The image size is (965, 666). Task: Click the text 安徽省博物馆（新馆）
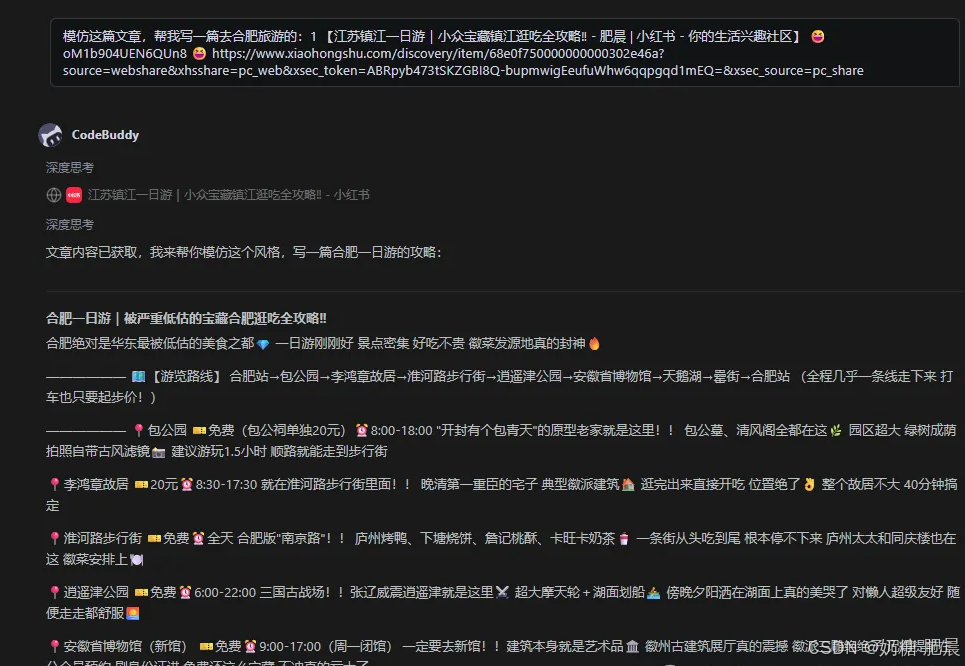125,646
